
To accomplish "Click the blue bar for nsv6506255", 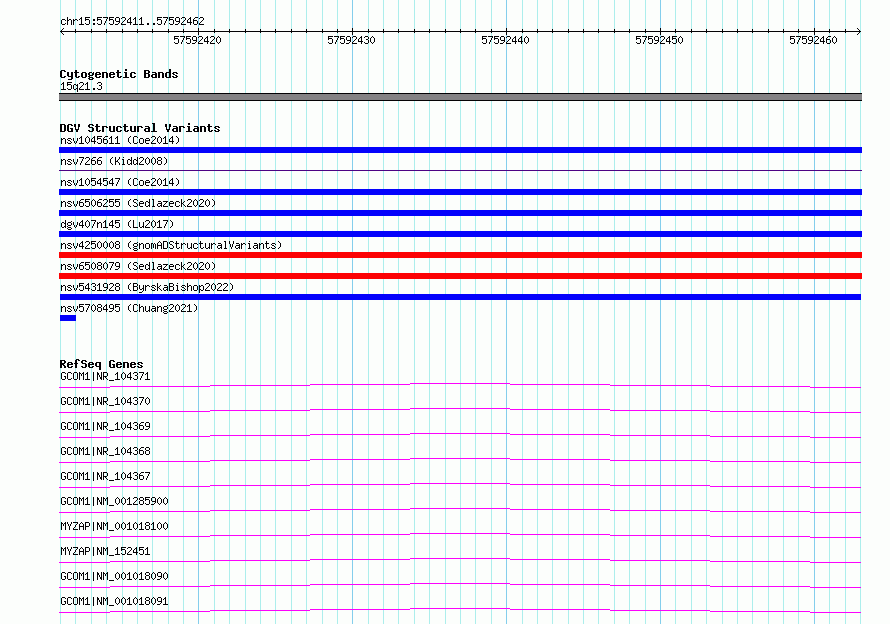I will (460, 213).
